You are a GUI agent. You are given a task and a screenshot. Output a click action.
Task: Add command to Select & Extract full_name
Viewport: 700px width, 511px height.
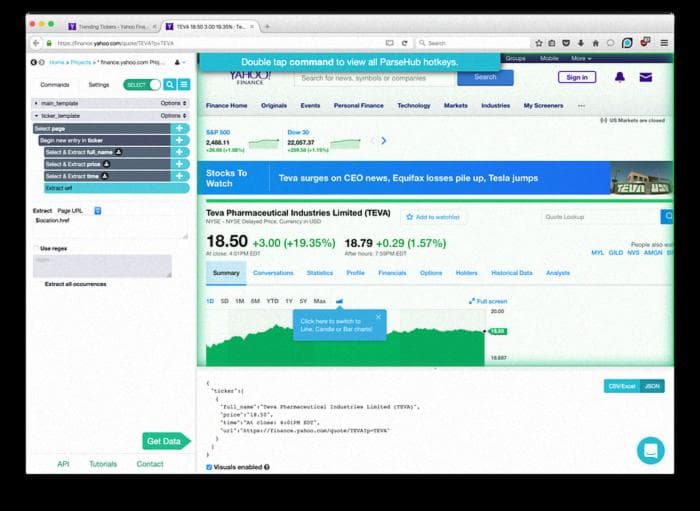click(179, 152)
